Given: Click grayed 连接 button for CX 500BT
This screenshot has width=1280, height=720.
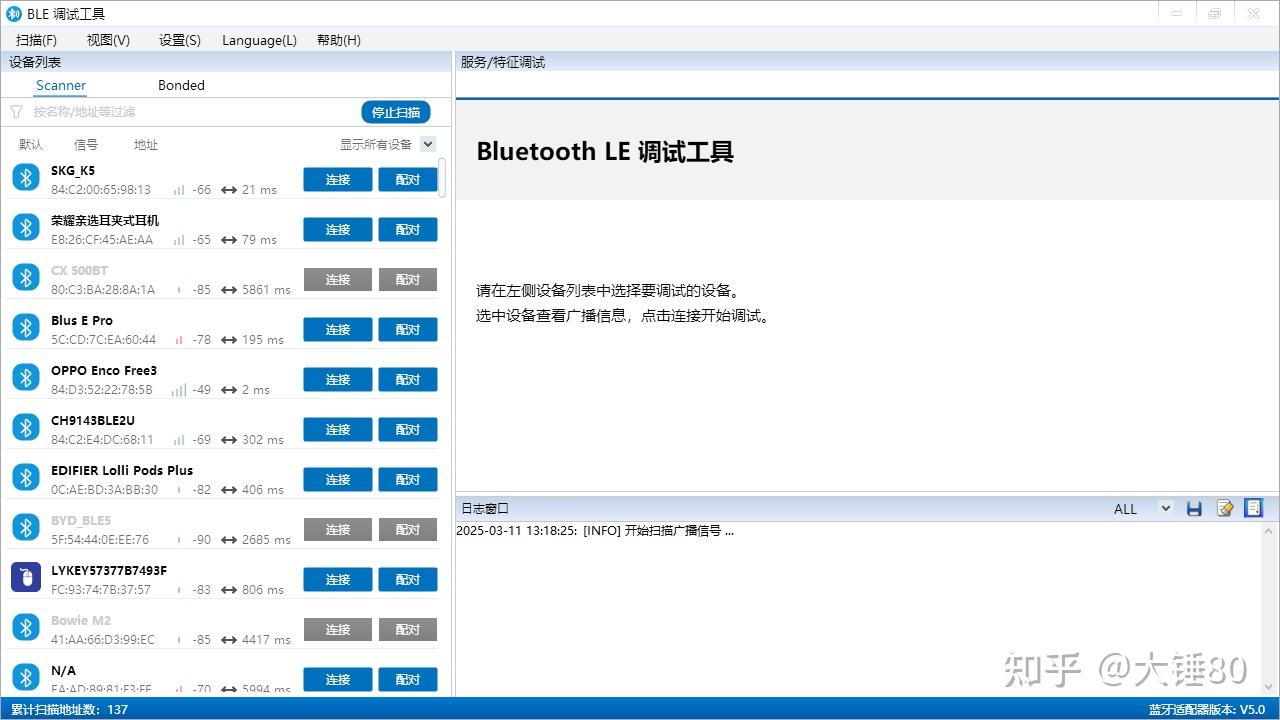Looking at the screenshot, I should [338, 279].
